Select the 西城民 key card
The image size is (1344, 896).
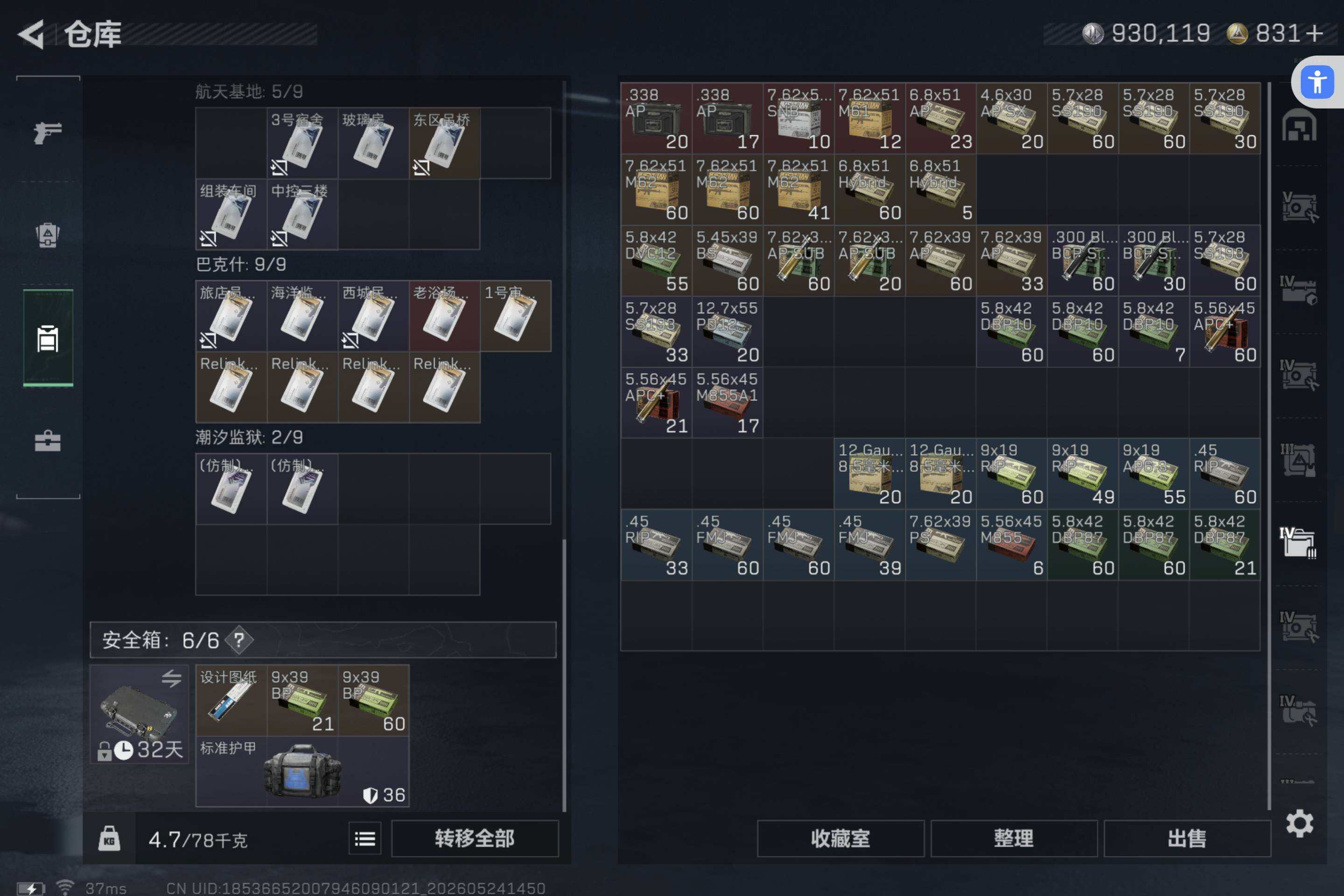tap(373, 316)
